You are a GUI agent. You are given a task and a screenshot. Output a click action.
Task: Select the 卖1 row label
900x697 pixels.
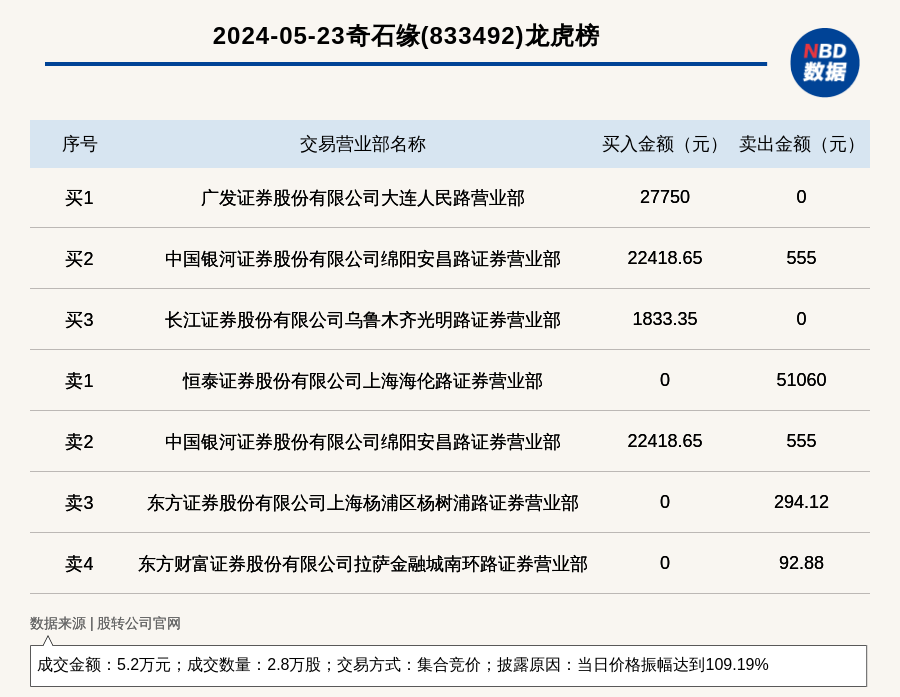[x=79, y=381]
